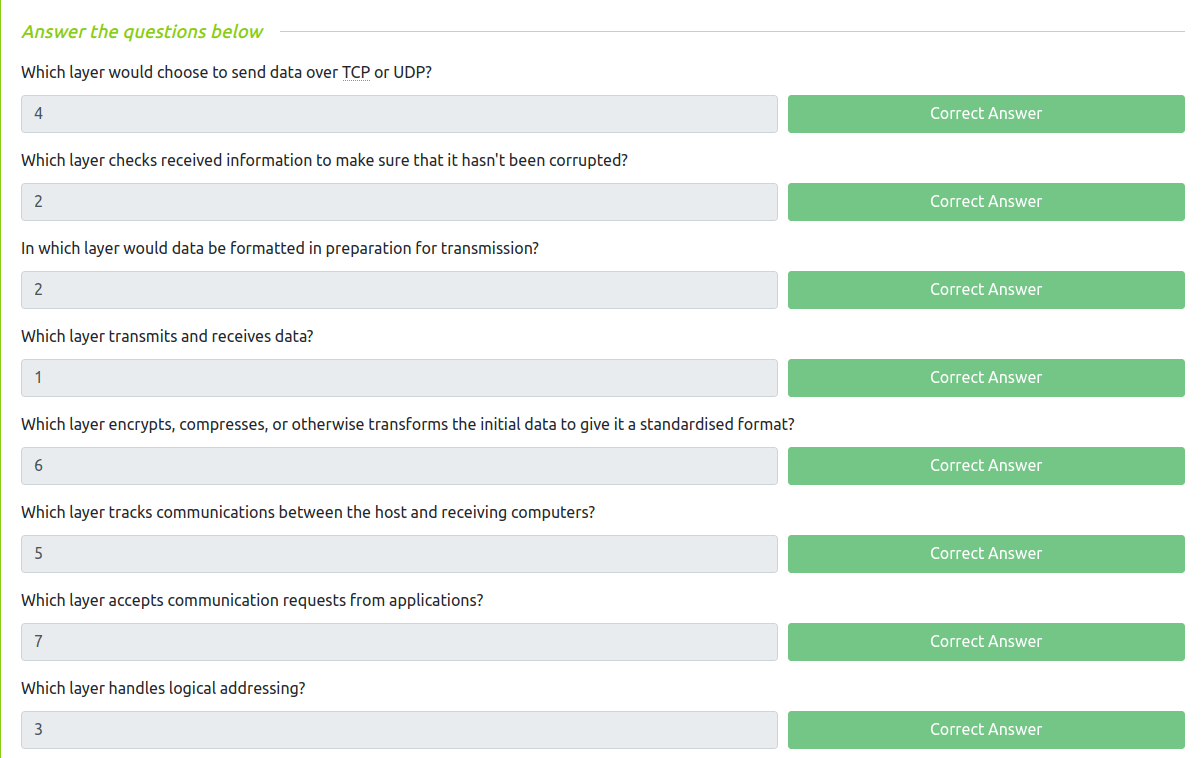Click the 'Which layer transmits and receives data?' text
1204x758 pixels.
coord(167,336)
